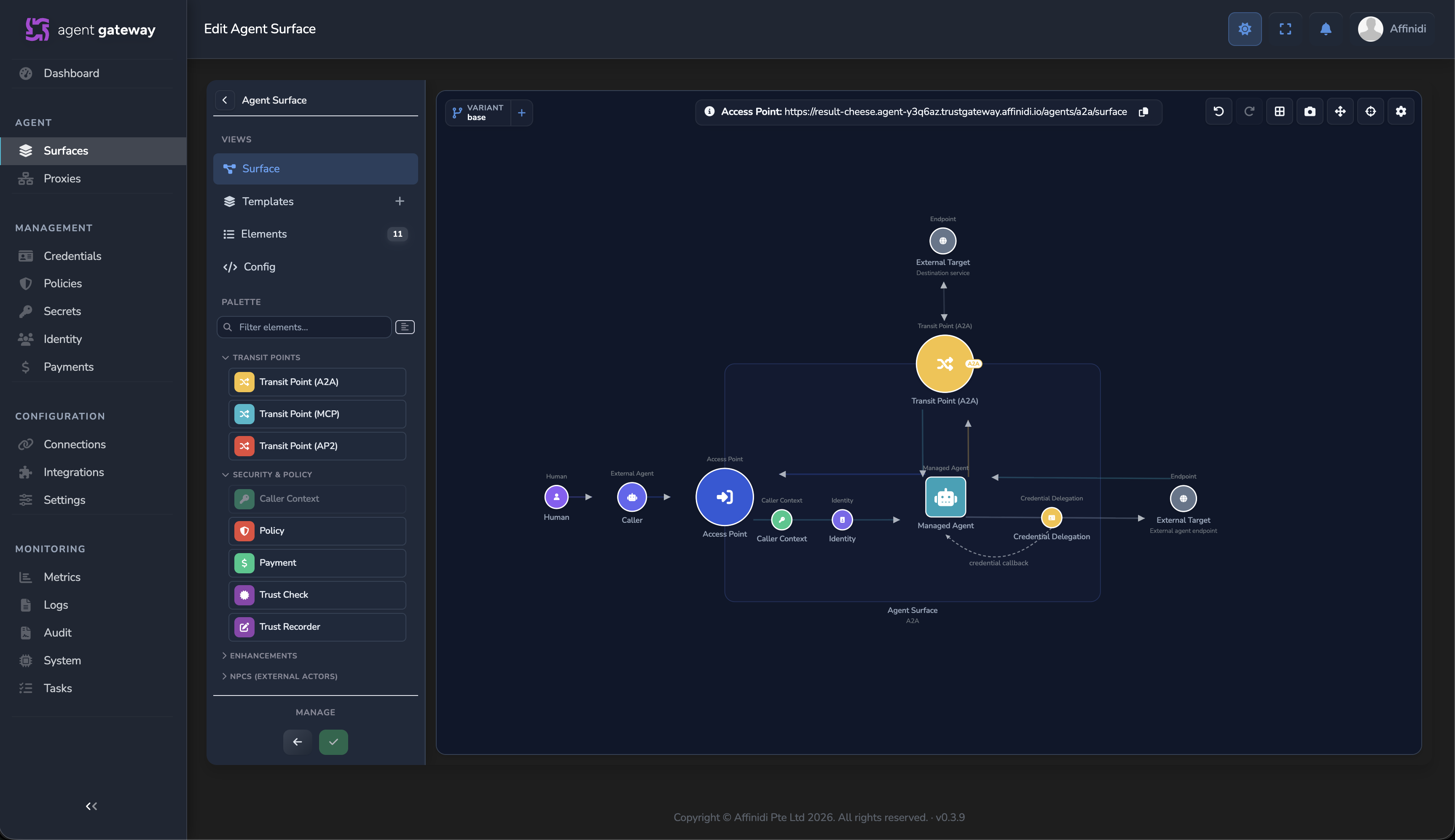Viewport: 1455px width, 840px height.
Task: Collapse the Transit Points section
Action: [261, 358]
